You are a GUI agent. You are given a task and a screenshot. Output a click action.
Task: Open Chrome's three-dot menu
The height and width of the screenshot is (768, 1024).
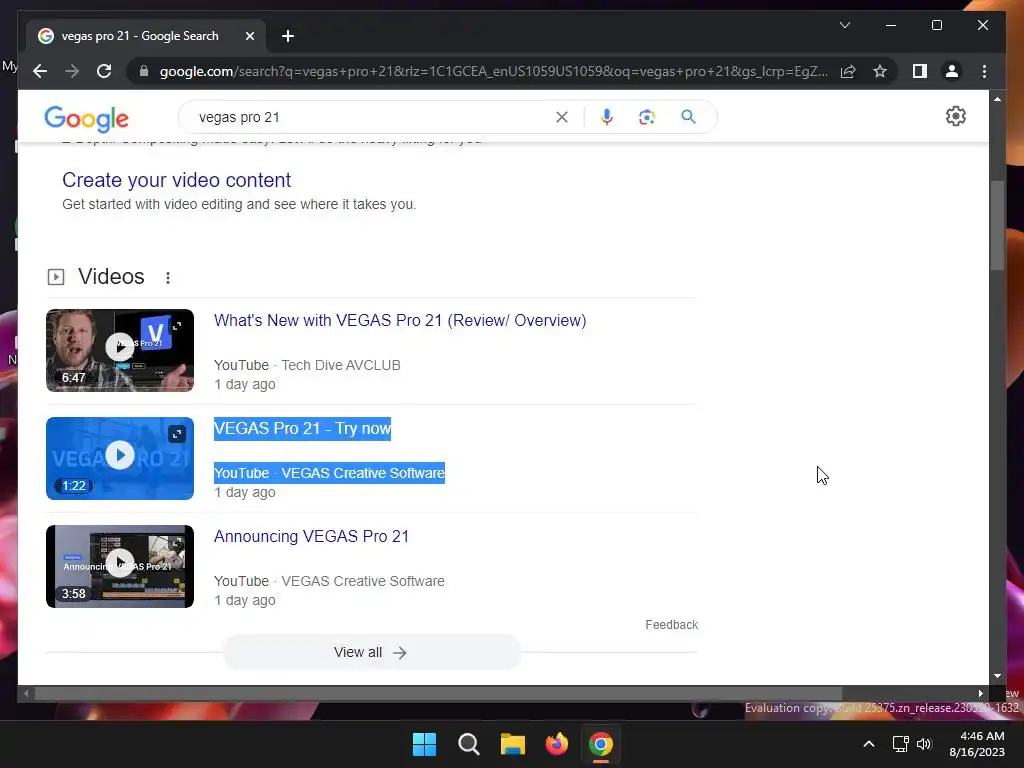(x=984, y=71)
